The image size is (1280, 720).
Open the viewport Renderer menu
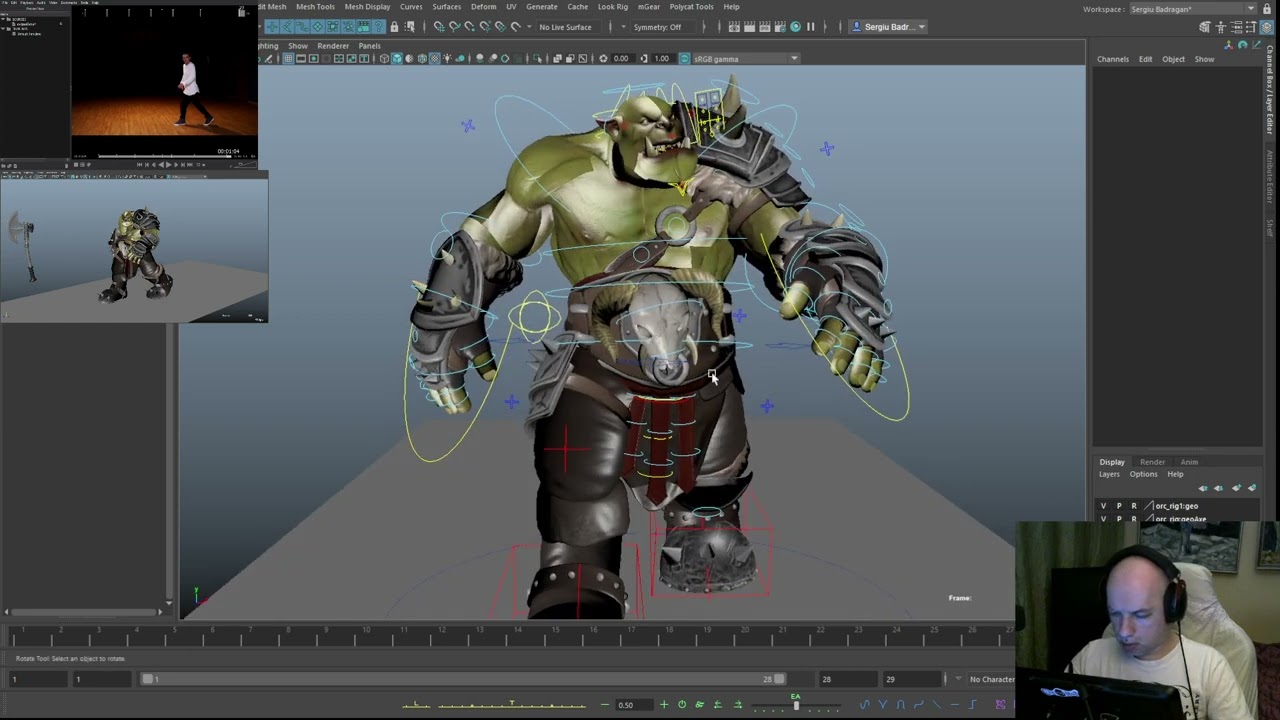pos(333,46)
